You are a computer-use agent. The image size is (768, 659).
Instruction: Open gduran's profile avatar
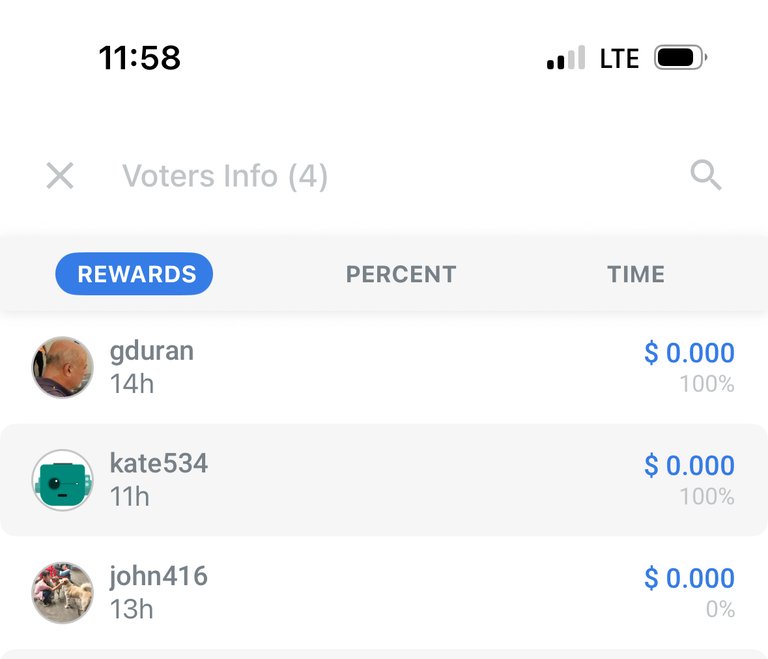(63, 367)
